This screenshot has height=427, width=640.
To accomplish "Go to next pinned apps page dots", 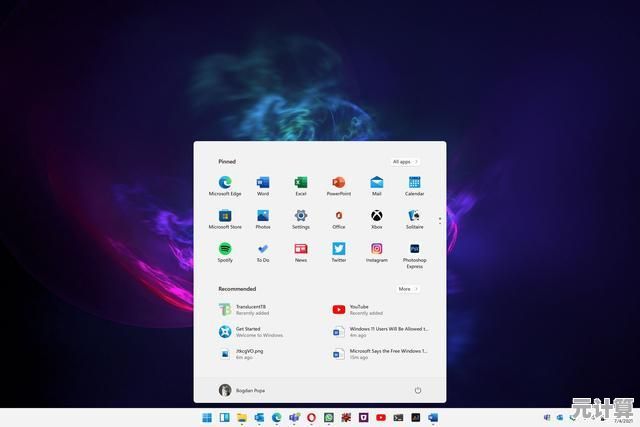I will (440, 221).
